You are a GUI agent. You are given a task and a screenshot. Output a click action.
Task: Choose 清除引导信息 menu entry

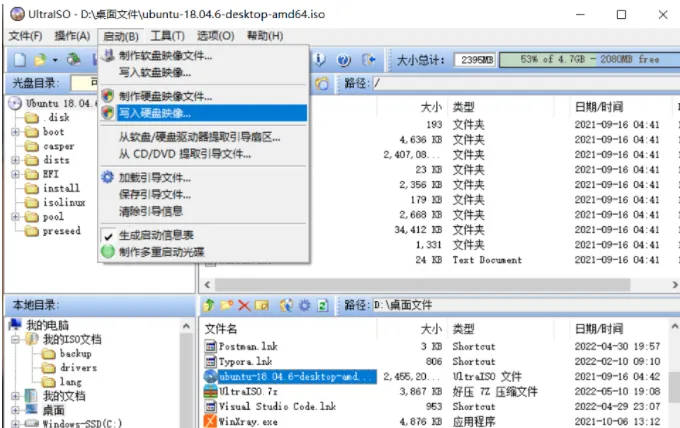click(x=204, y=211)
